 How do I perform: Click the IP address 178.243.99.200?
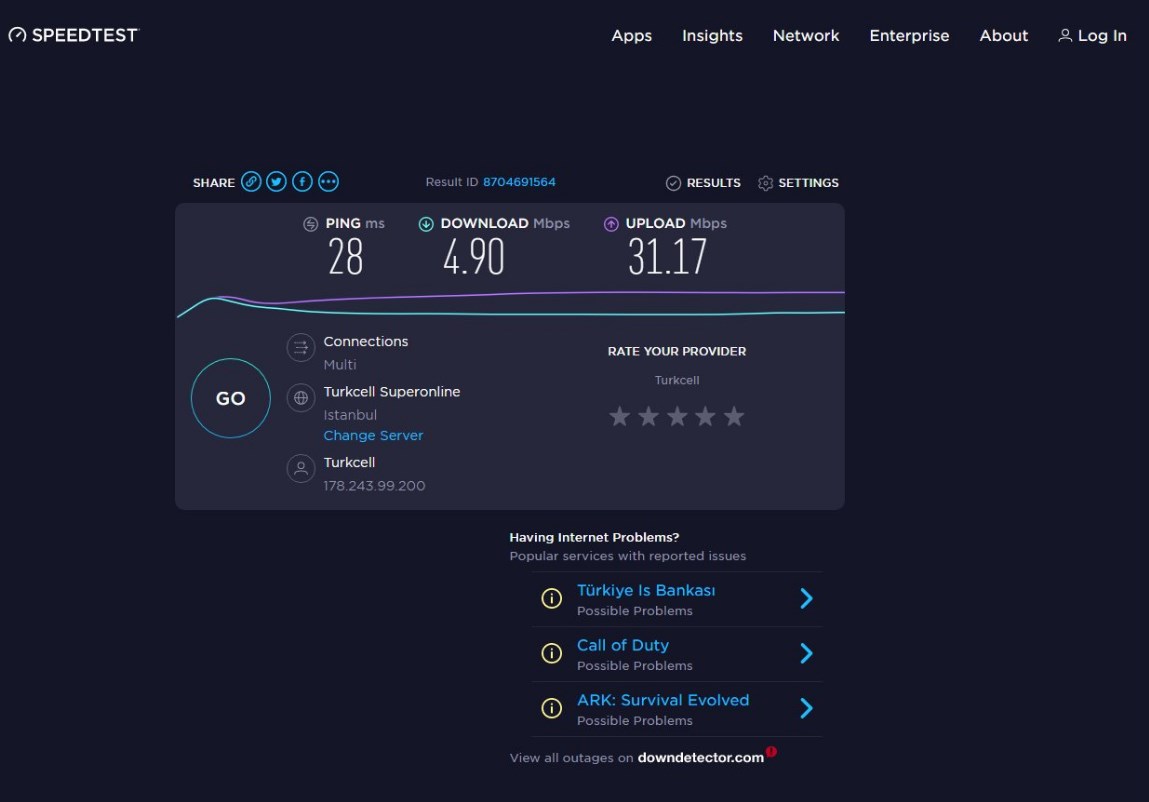pyautogui.click(x=374, y=485)
